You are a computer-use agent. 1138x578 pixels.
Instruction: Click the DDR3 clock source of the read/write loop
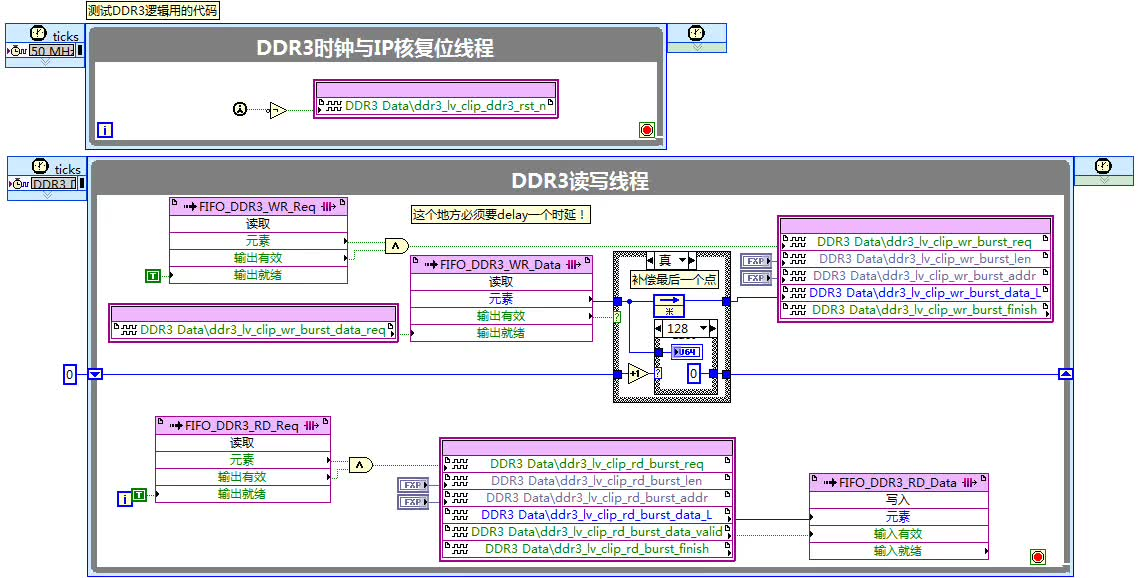(x=54, y=184)
